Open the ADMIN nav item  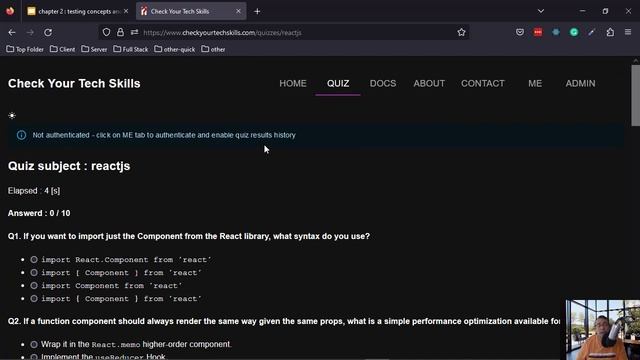pyautogui.click(x=580, y=84)
